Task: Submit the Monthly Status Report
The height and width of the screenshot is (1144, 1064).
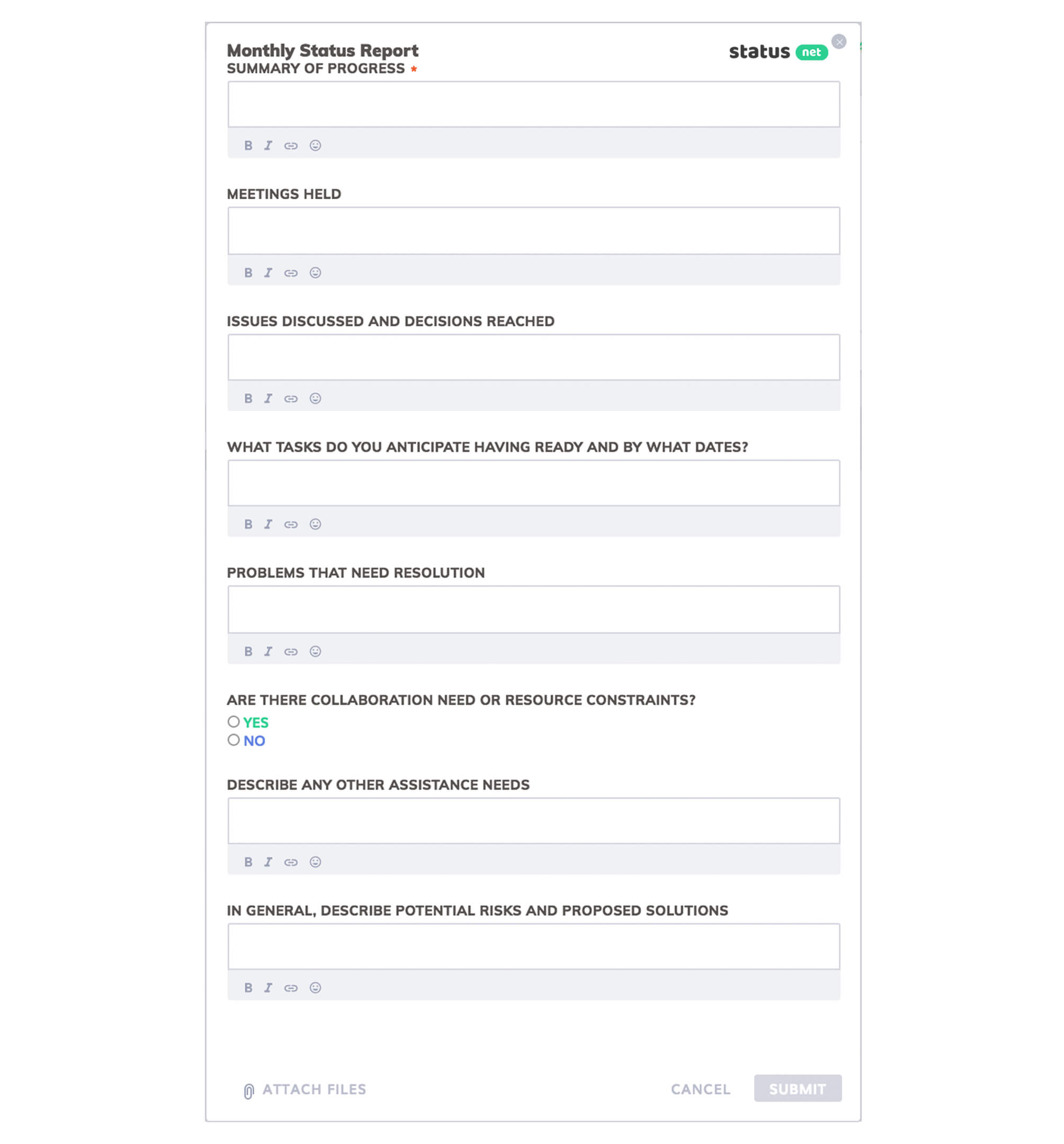Action: [x=798, y=1089]
